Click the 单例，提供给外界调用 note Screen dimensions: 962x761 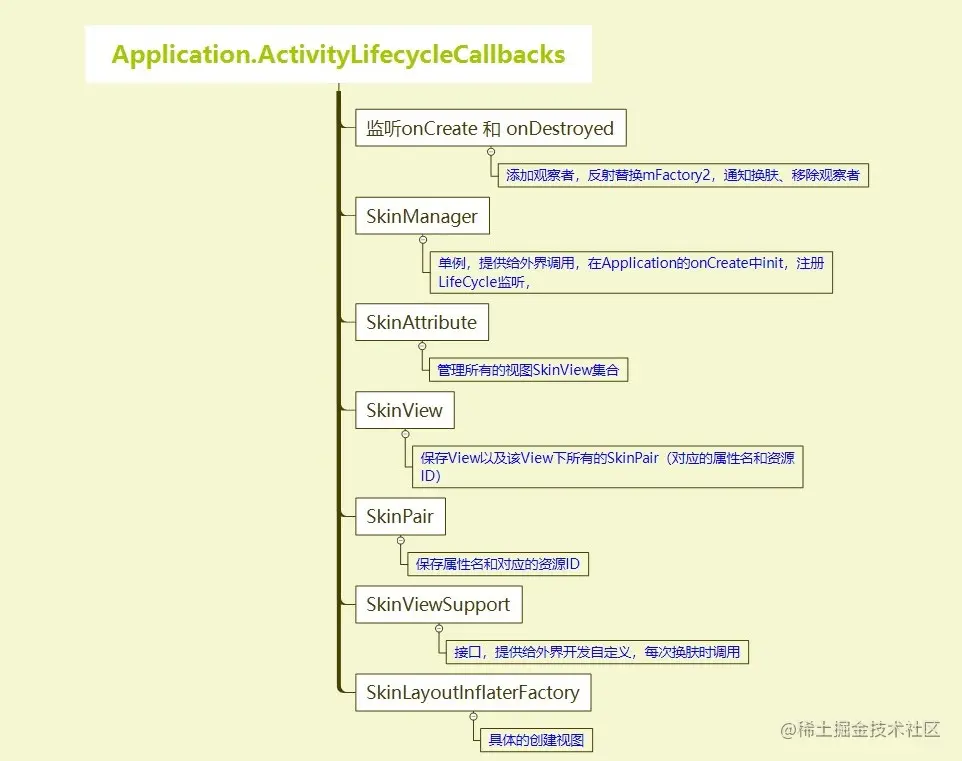pyautogui.click(x=631, y=272)
